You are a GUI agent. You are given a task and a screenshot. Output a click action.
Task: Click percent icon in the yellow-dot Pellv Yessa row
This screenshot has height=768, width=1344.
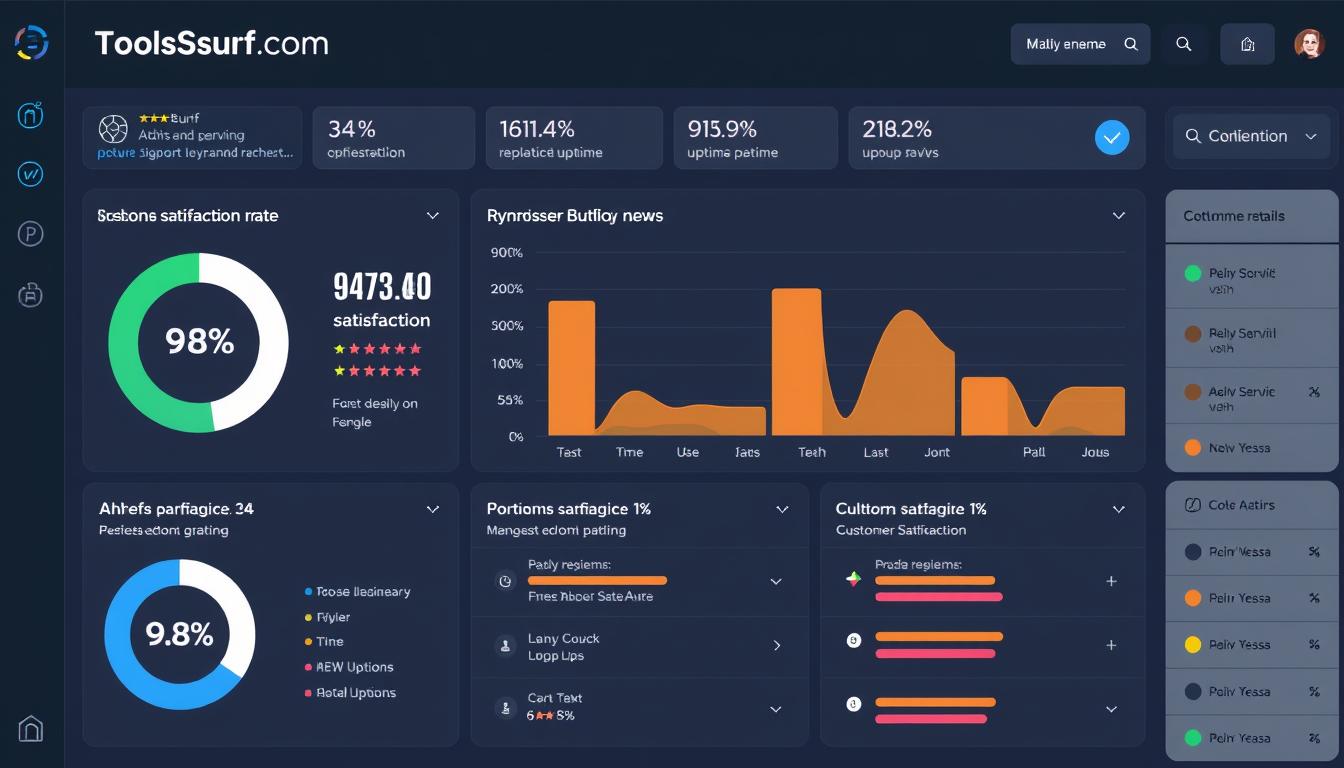coord(1314,645)
